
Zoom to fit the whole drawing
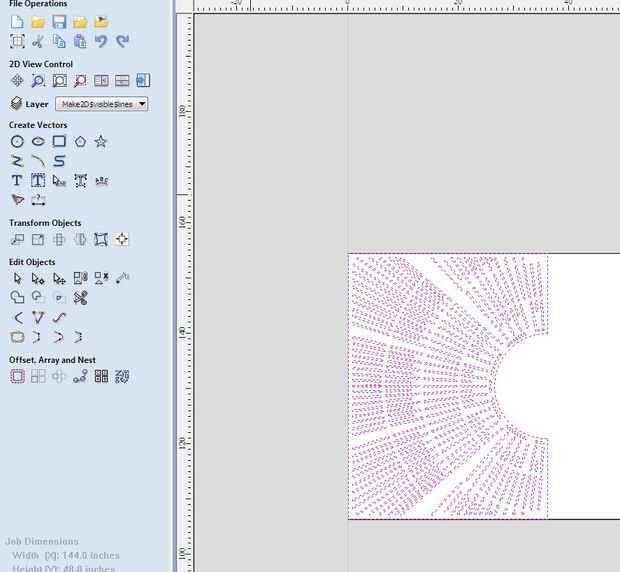(59, 81)
